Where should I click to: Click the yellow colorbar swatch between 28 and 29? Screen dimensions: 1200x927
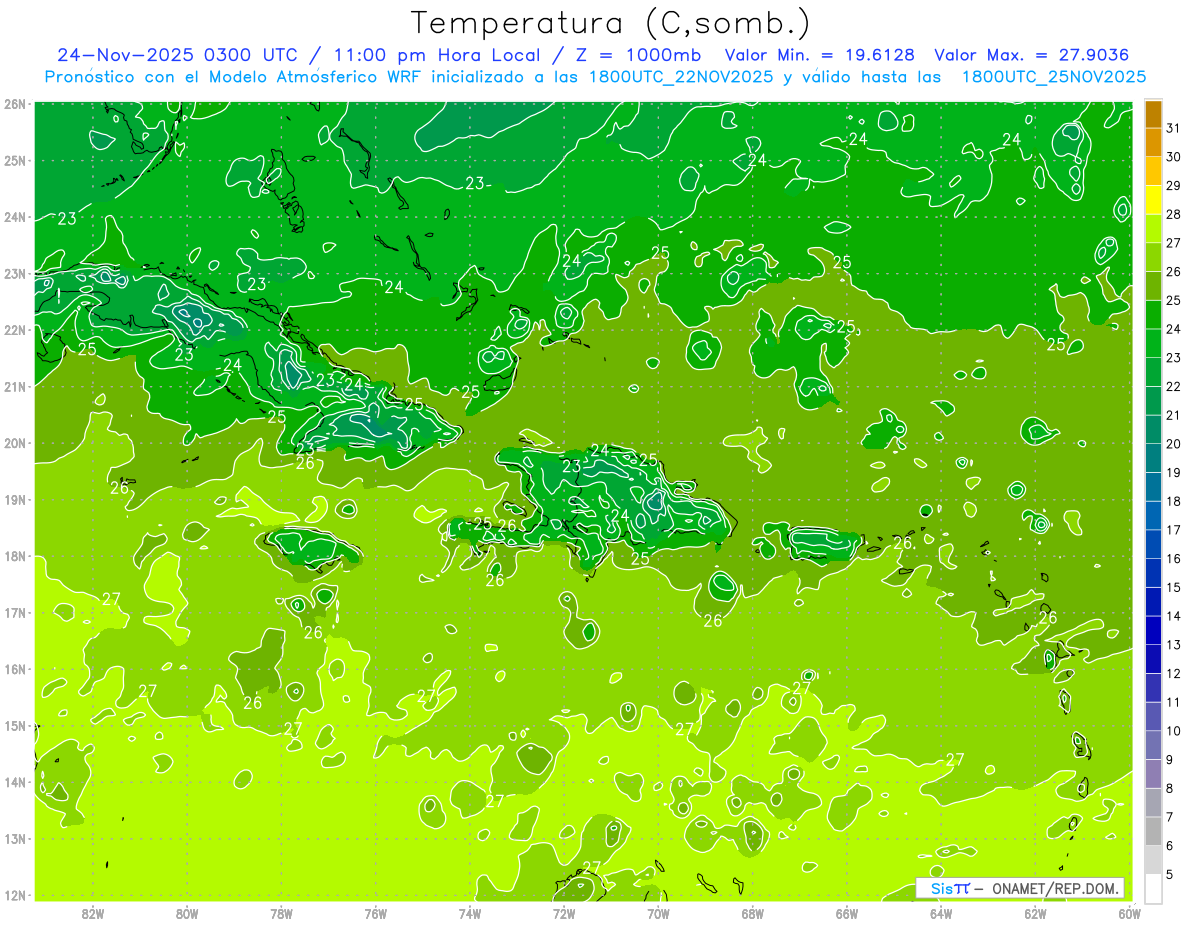coord(1153,201)
